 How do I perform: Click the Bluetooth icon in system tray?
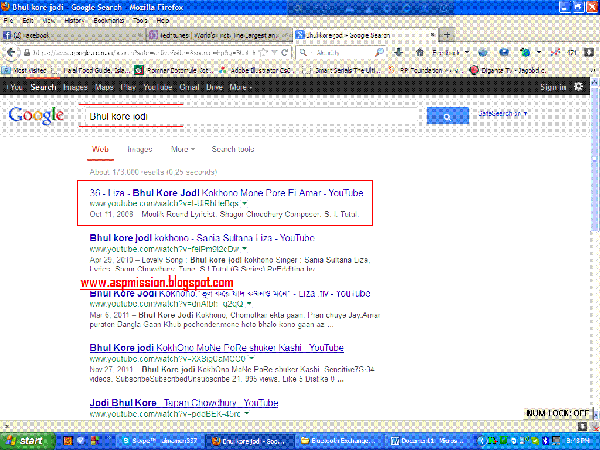point(546,441)
